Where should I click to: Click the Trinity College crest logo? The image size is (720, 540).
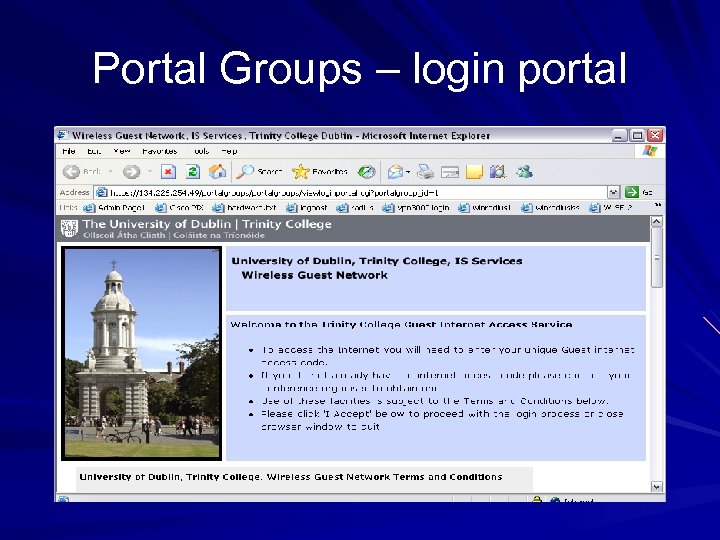pos(69,228)
